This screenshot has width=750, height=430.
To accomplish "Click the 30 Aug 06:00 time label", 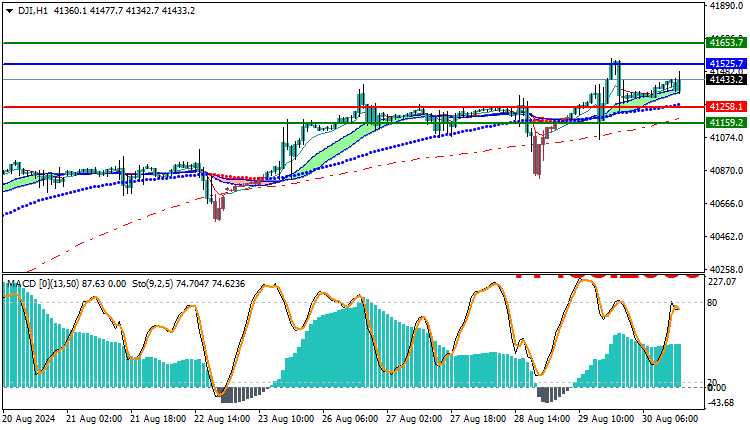I will pyautogui.click(x=670, y=419).
